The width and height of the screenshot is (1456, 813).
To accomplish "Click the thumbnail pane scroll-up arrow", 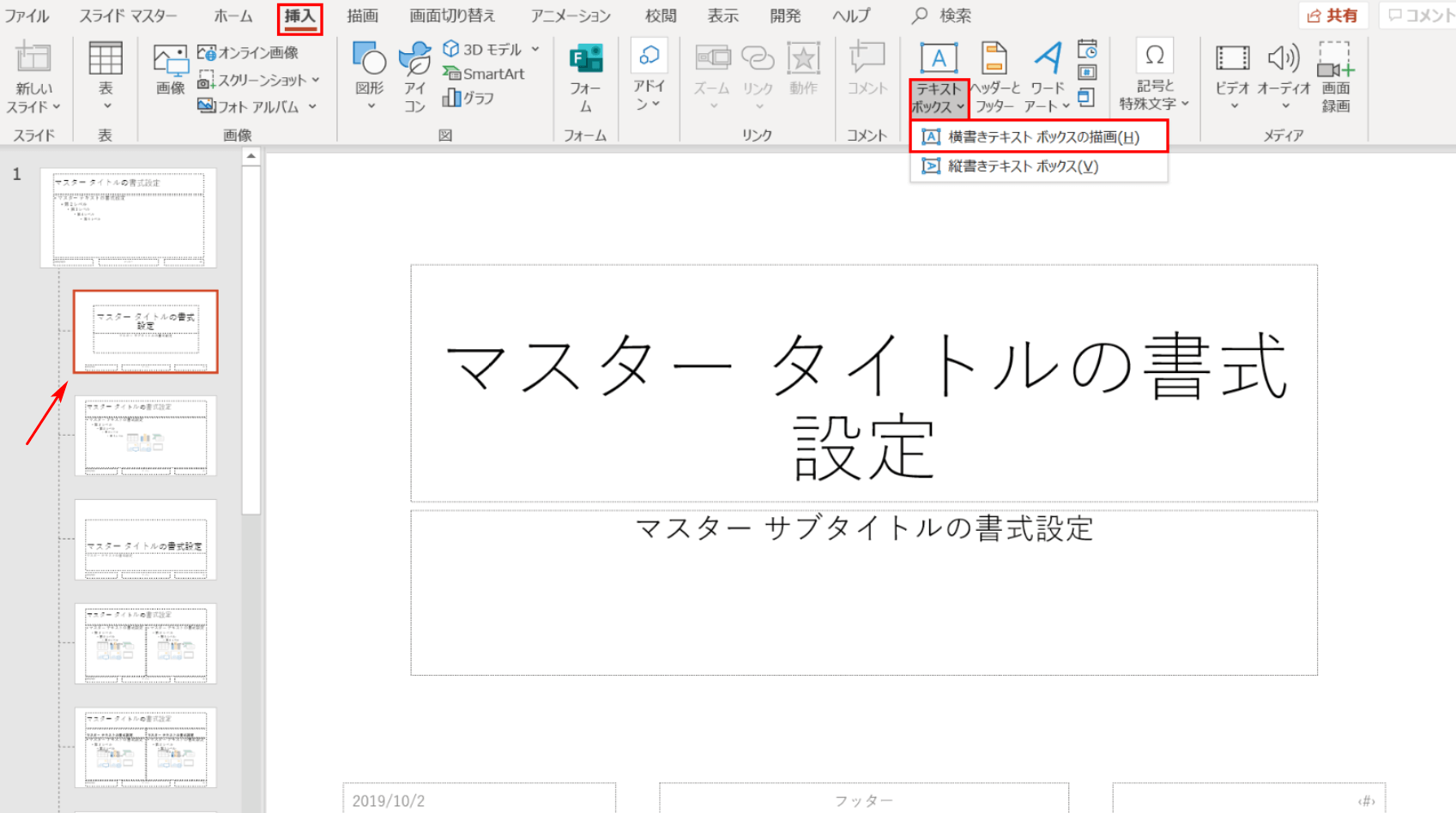I will coord(251,156).
